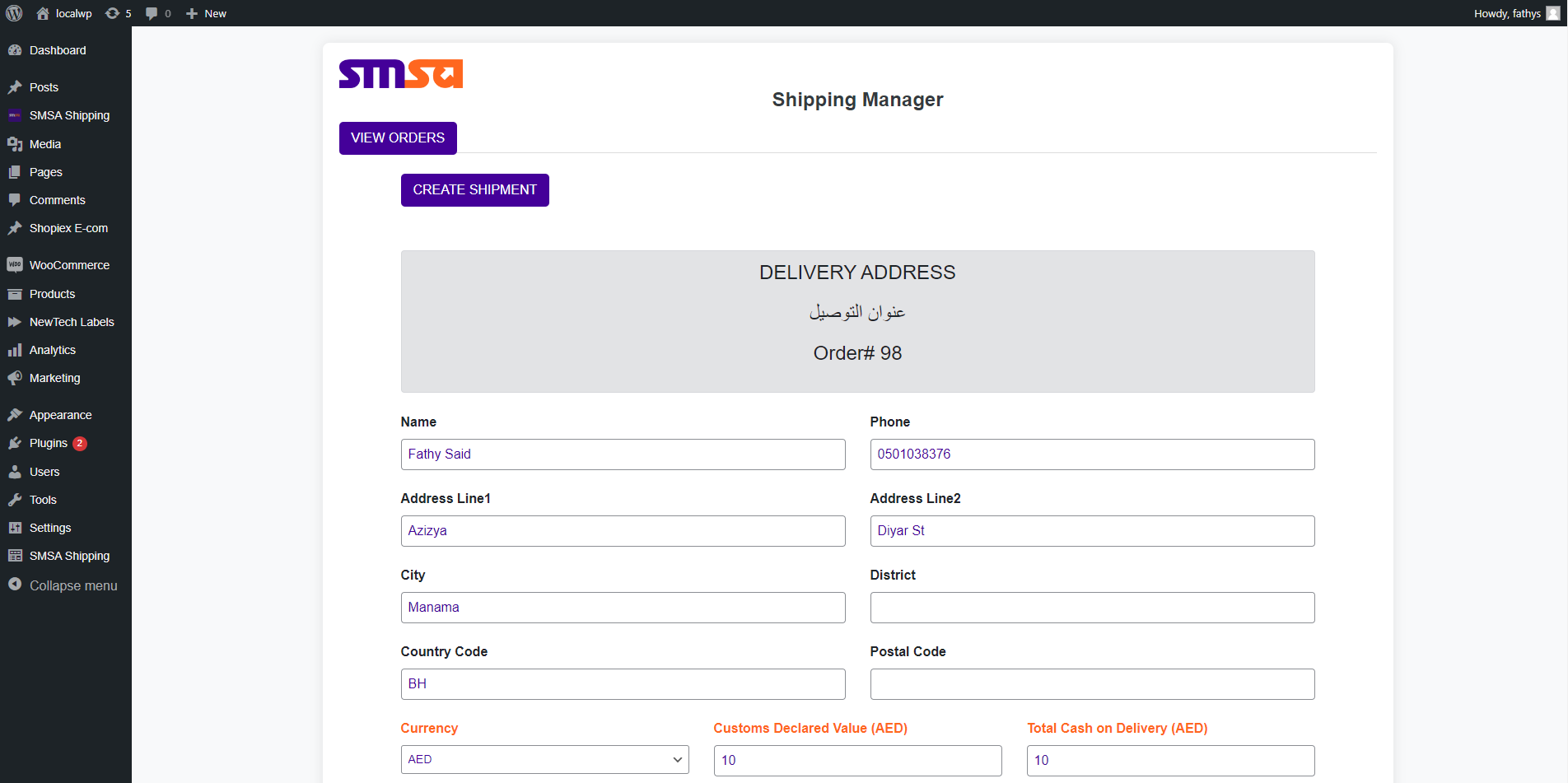1568x783 pixels.
Task: Open the Analytics dashboard
Action: 52,350
